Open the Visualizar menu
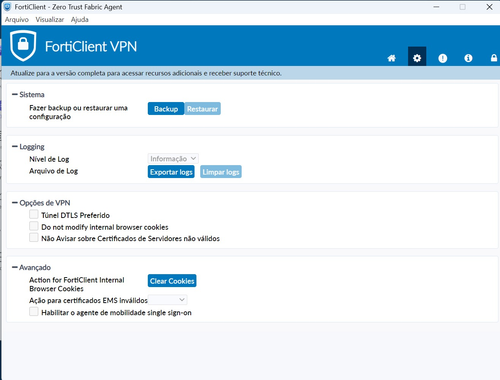 coord(50,20)
